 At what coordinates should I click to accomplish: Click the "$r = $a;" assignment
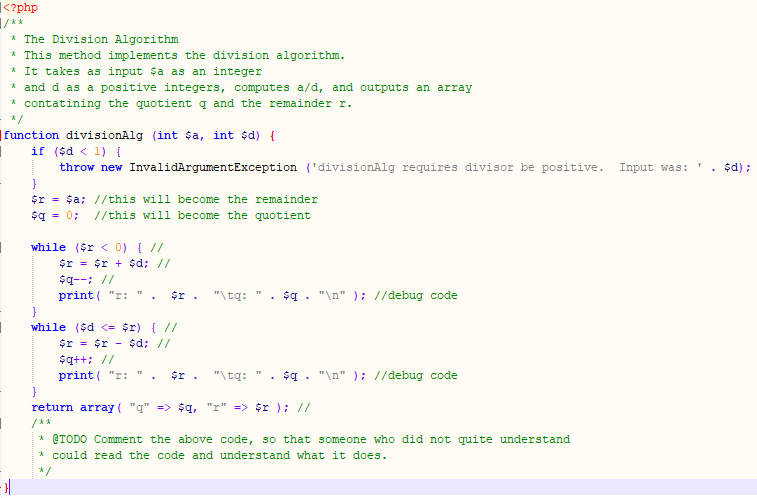point(59,199)
